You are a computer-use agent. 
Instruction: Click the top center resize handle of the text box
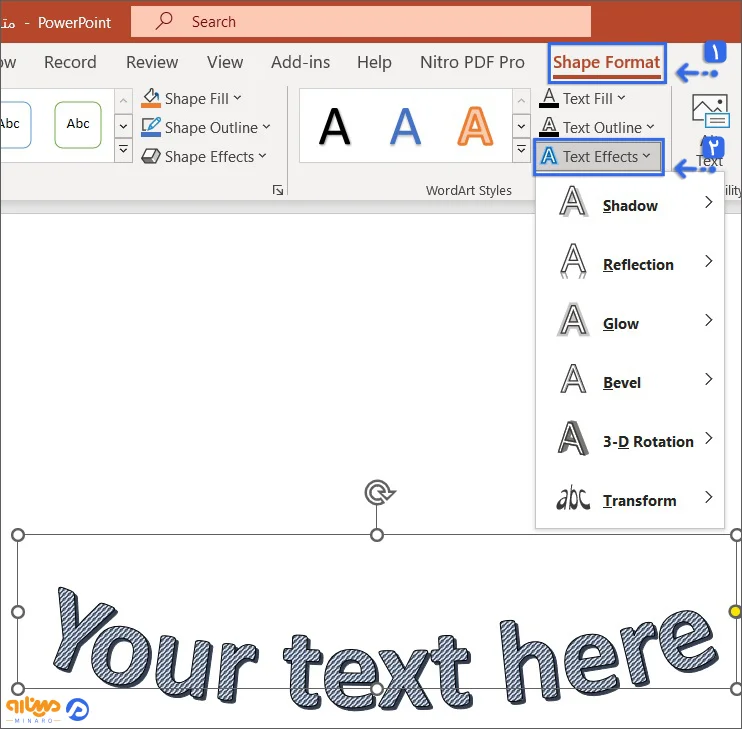point(377,535)
